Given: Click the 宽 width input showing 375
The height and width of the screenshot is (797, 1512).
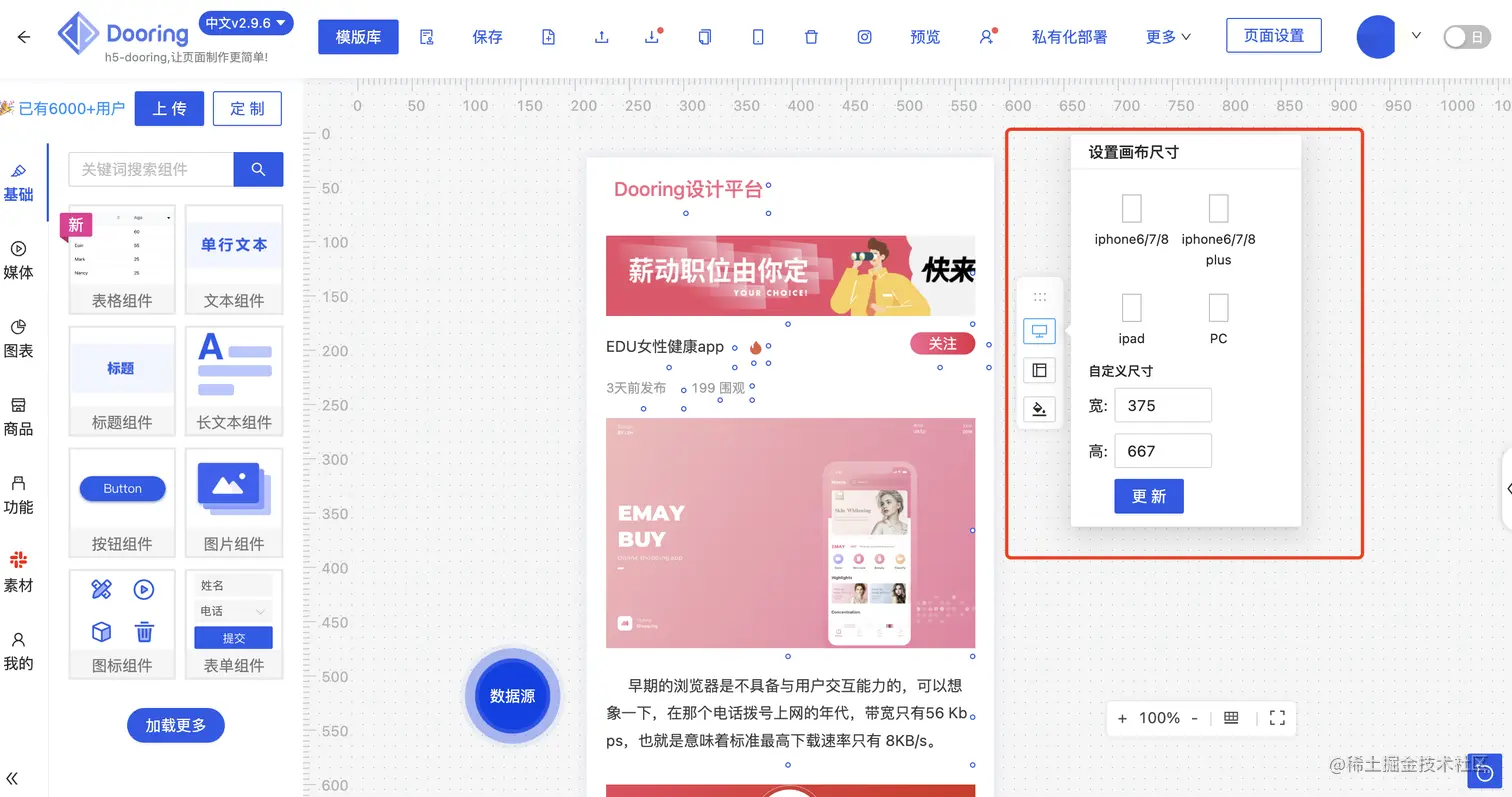Looking at the screenshot, I should click(1163, 405).
